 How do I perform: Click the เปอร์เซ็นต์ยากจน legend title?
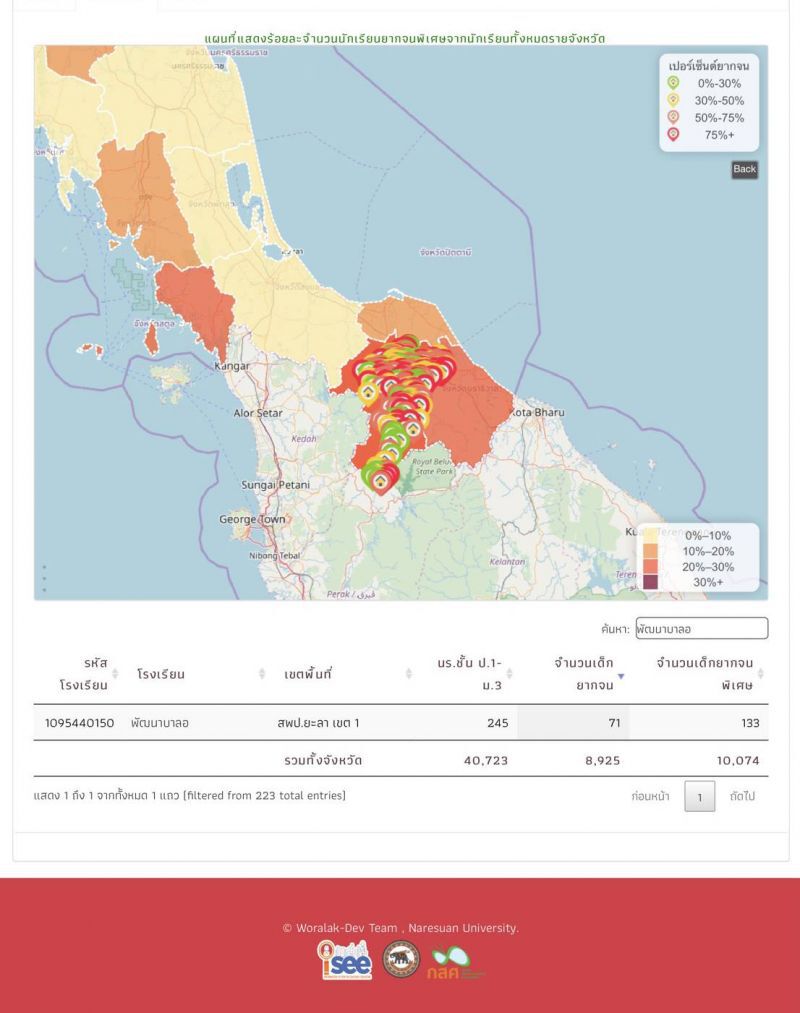(x=709, y=66)
